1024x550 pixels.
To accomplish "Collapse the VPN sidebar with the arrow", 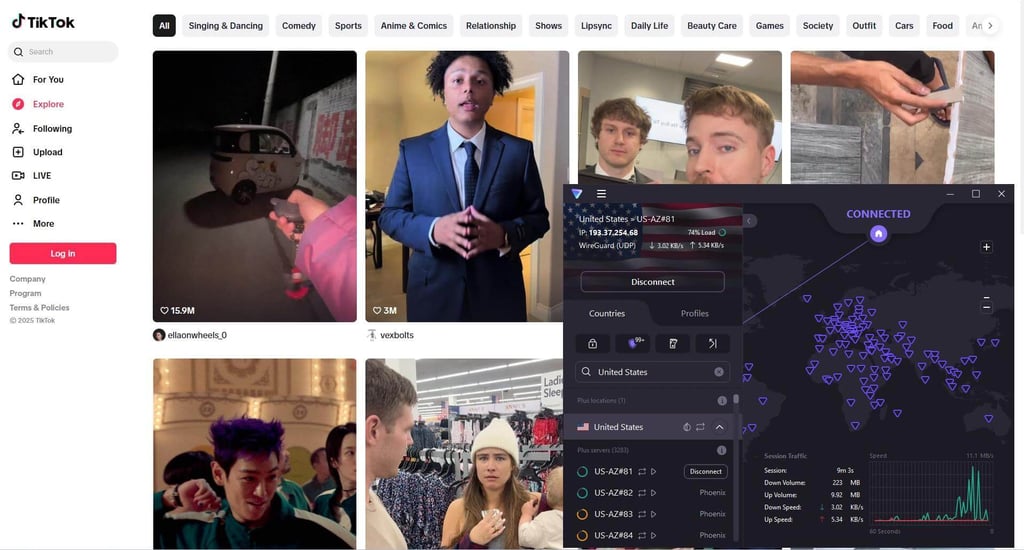I will click(x=749, y=221).
